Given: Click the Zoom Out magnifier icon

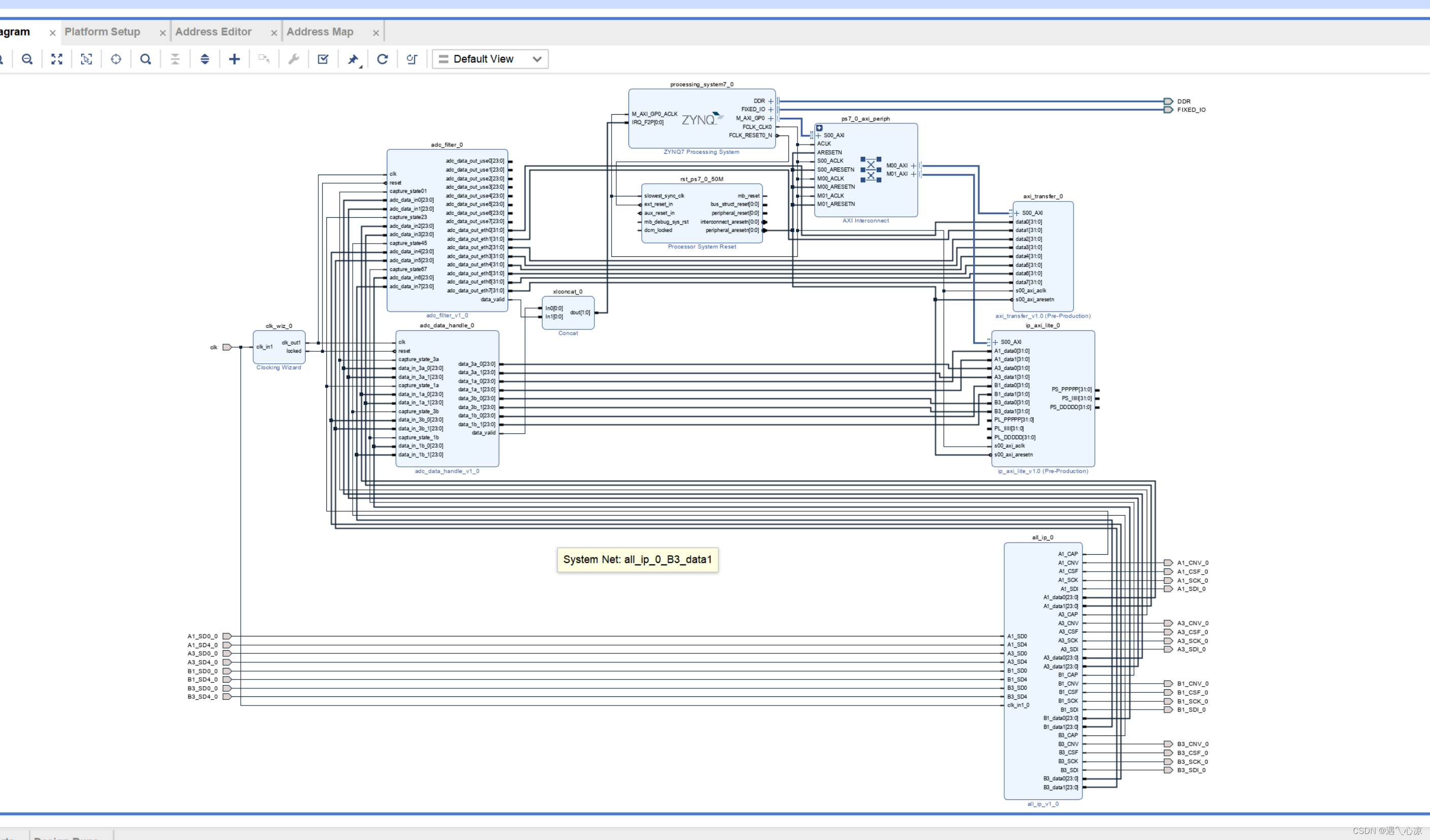Looking at the screenshot, I should (x=27, y=59).
